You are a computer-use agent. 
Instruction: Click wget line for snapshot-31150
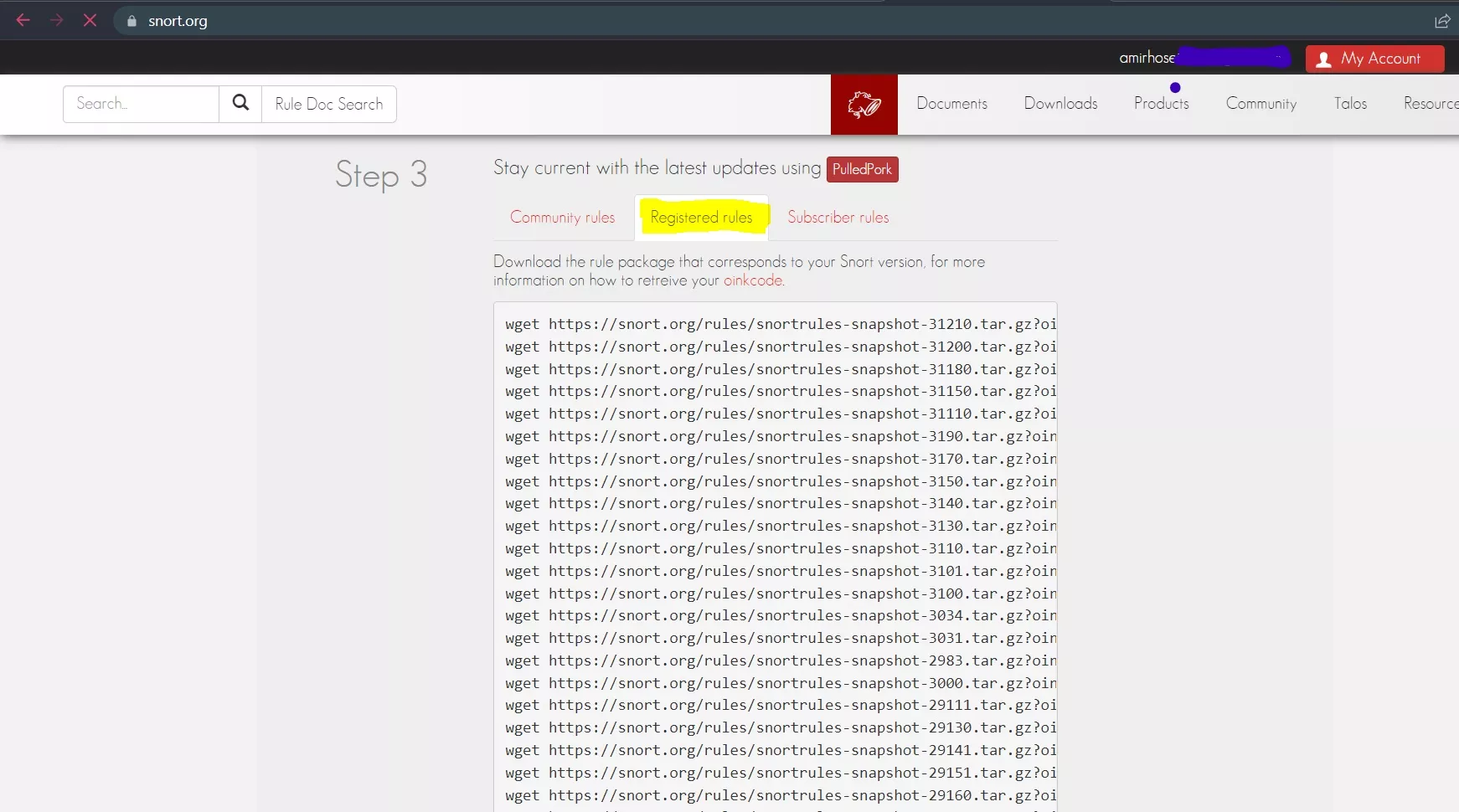pos(781,391)
